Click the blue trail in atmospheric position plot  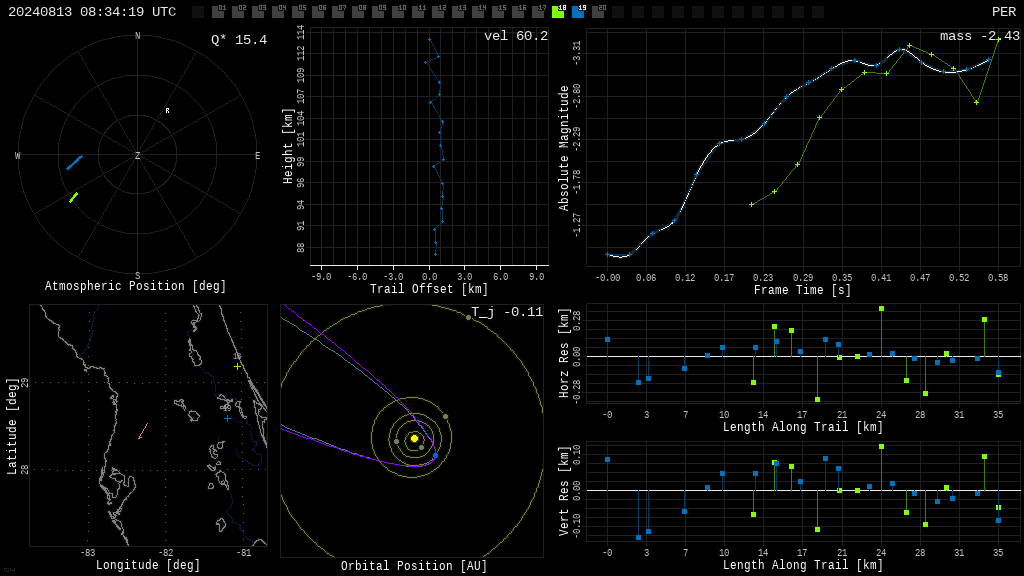pos(74,163)
